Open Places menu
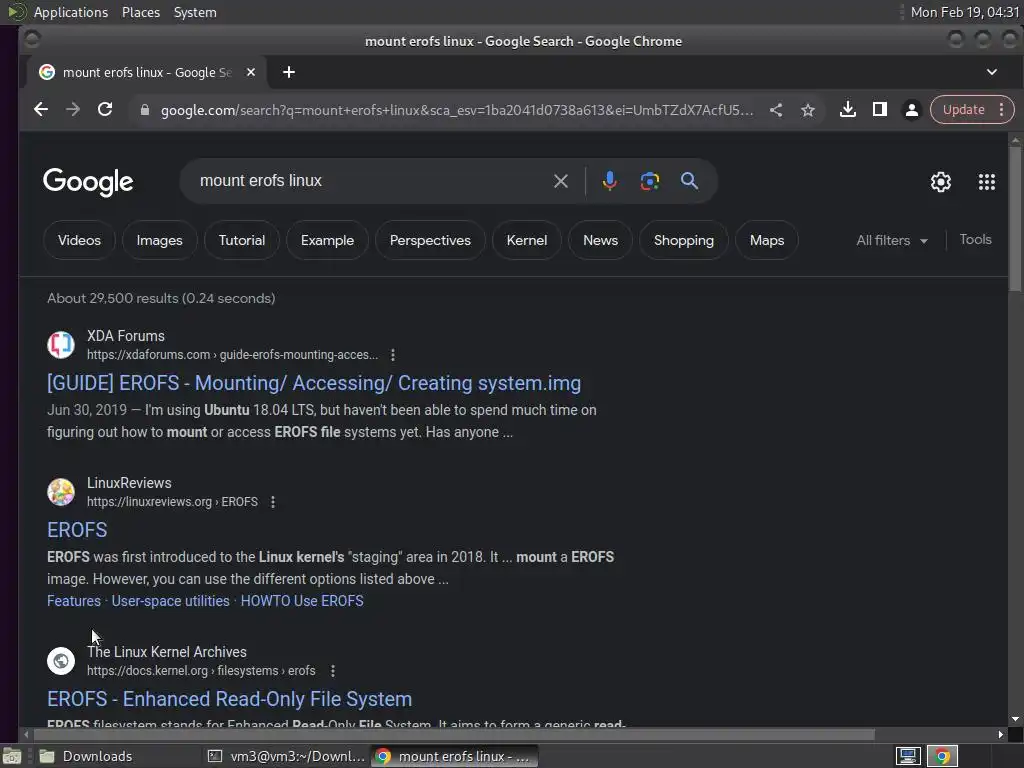The width and height of the screenshot is (1024, 768). [140, 12]
